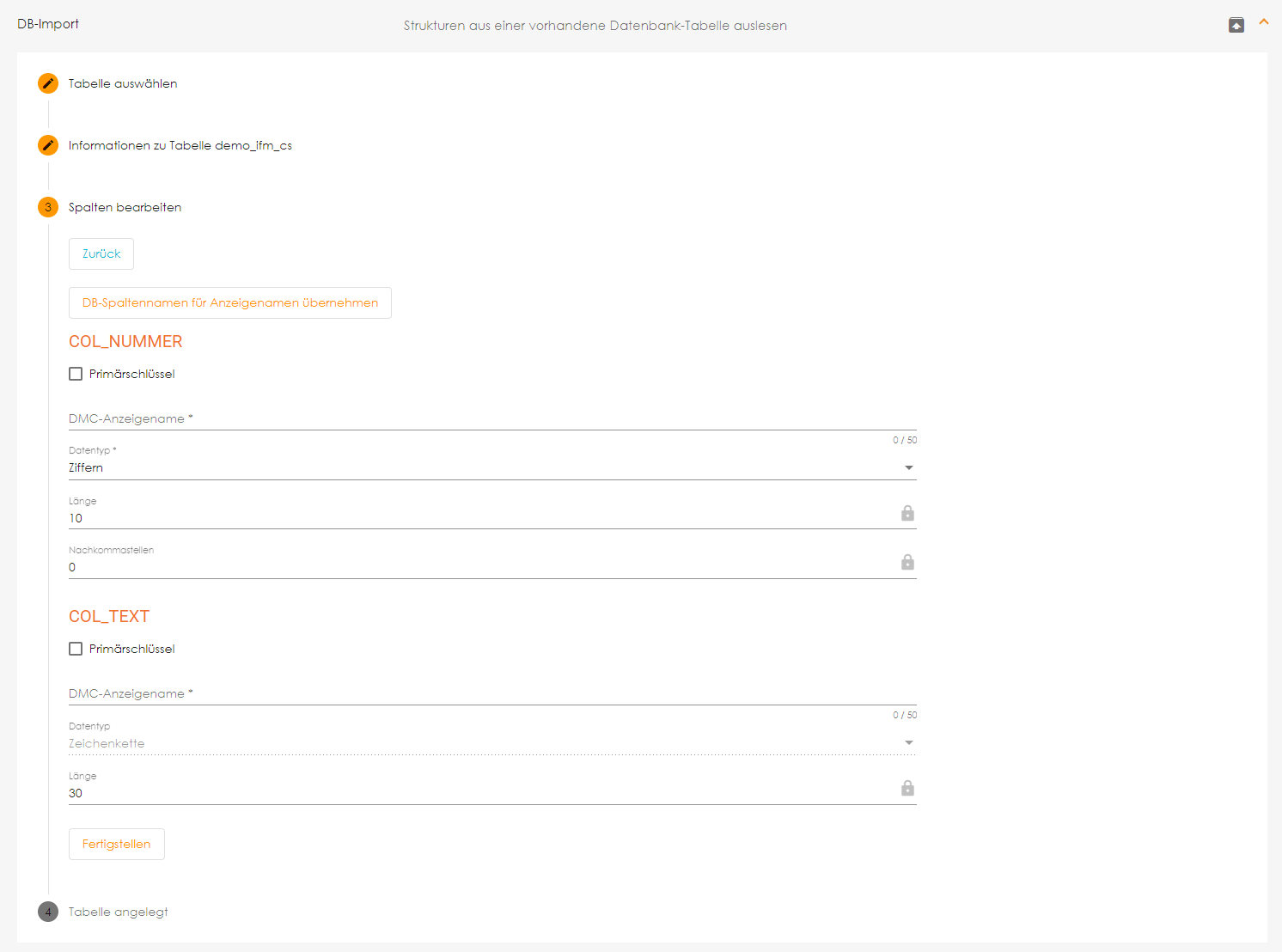Open the Datentyp dropdown showing Ziffern
Image resolution: width=1282 pixels, height=952 pixels.
pos(491,467)
